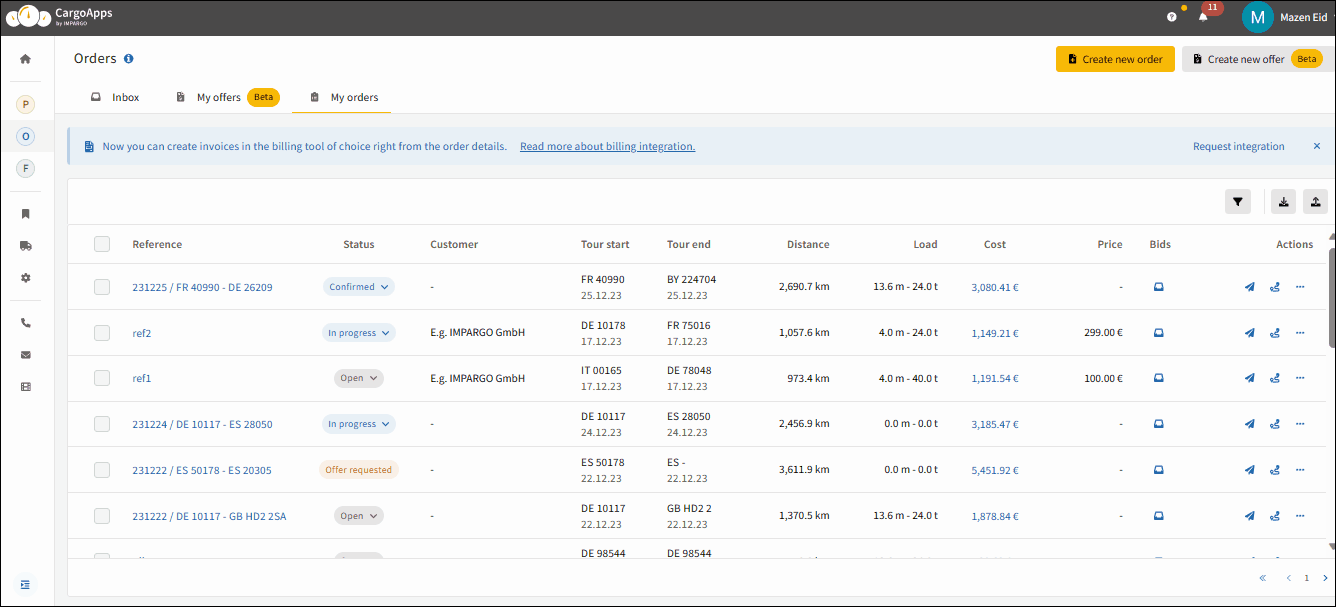
Task: Check the box for ref2 order
Action: click(x=102, y=333)
